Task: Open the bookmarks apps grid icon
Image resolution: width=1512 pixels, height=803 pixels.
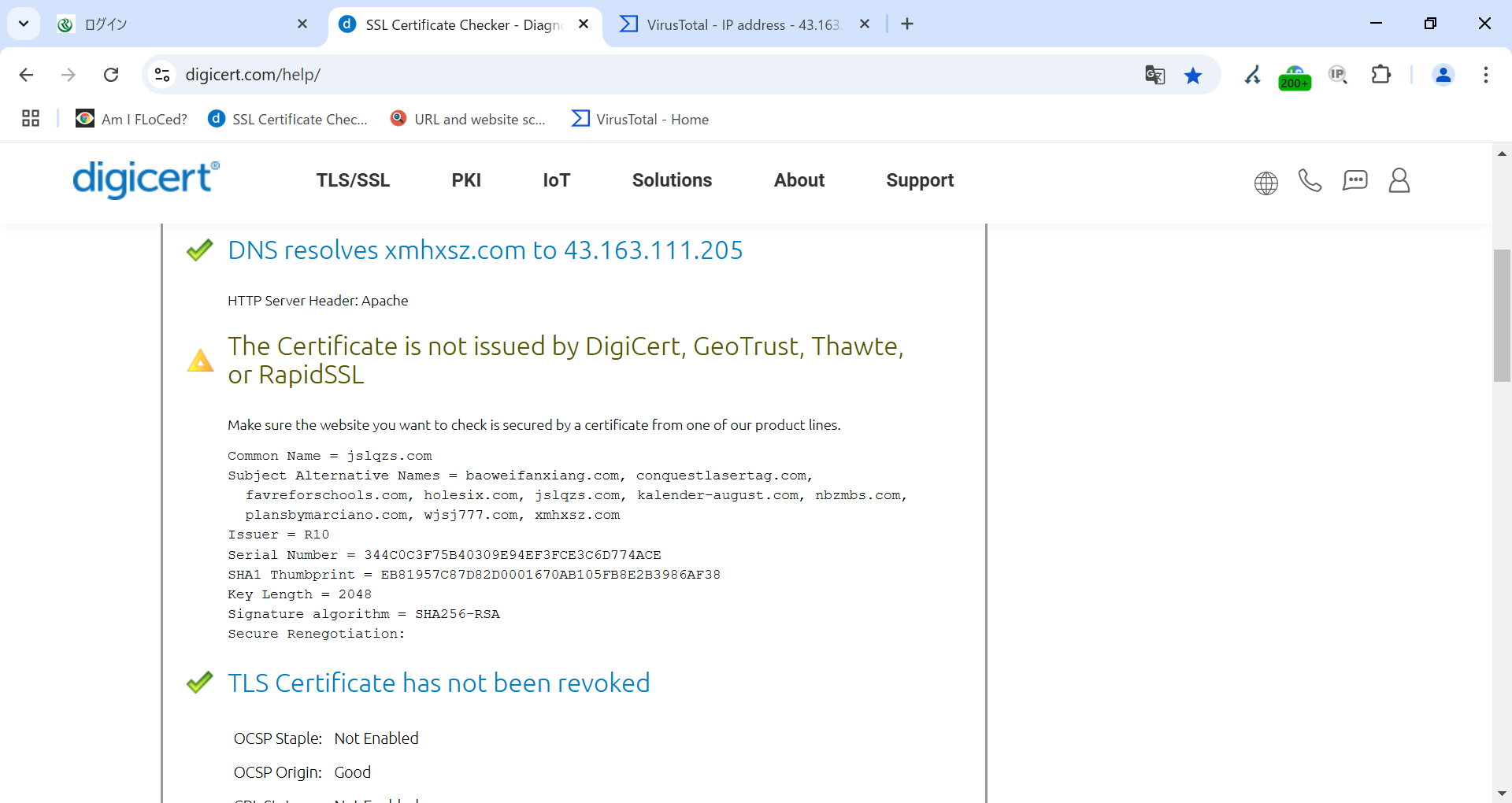Action: pyautogui.click(x=31, y=119)
